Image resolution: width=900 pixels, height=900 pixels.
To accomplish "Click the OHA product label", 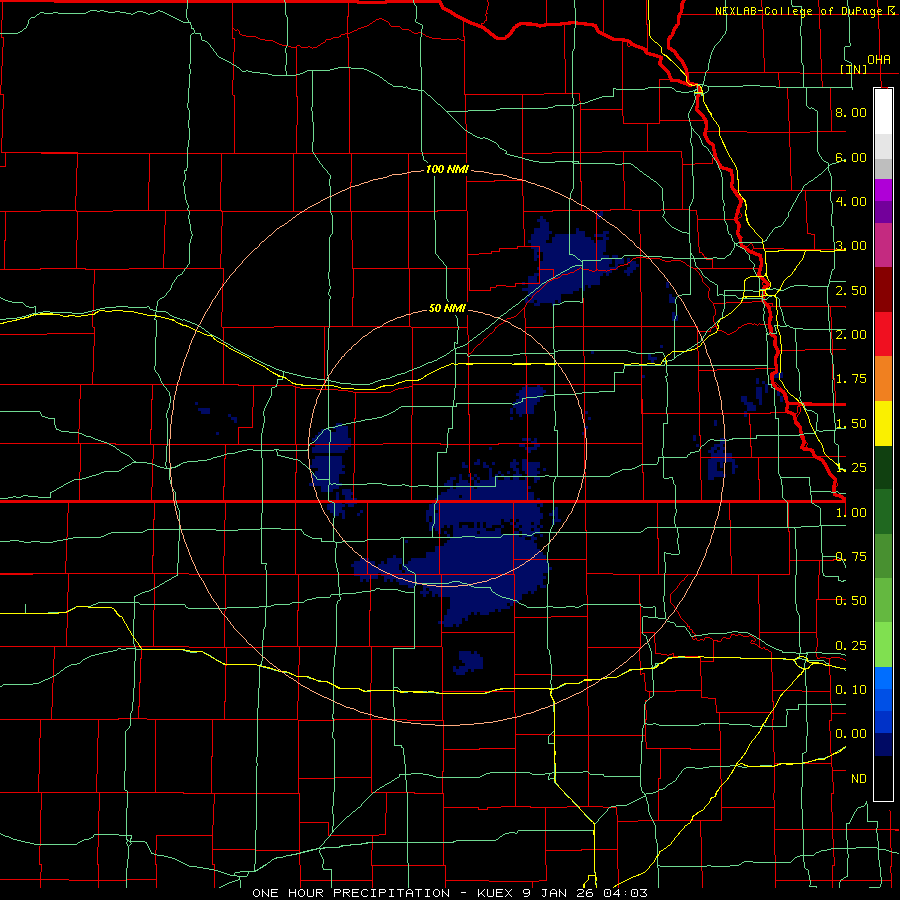I will pos(879,60).
